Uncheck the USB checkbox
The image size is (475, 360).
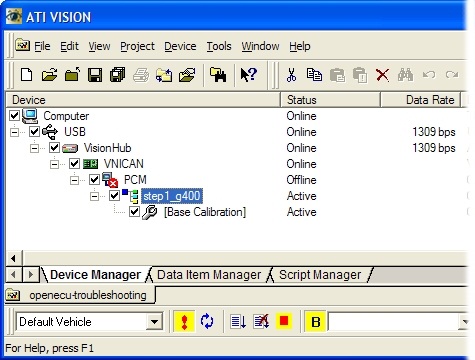[x=34, y=132]
